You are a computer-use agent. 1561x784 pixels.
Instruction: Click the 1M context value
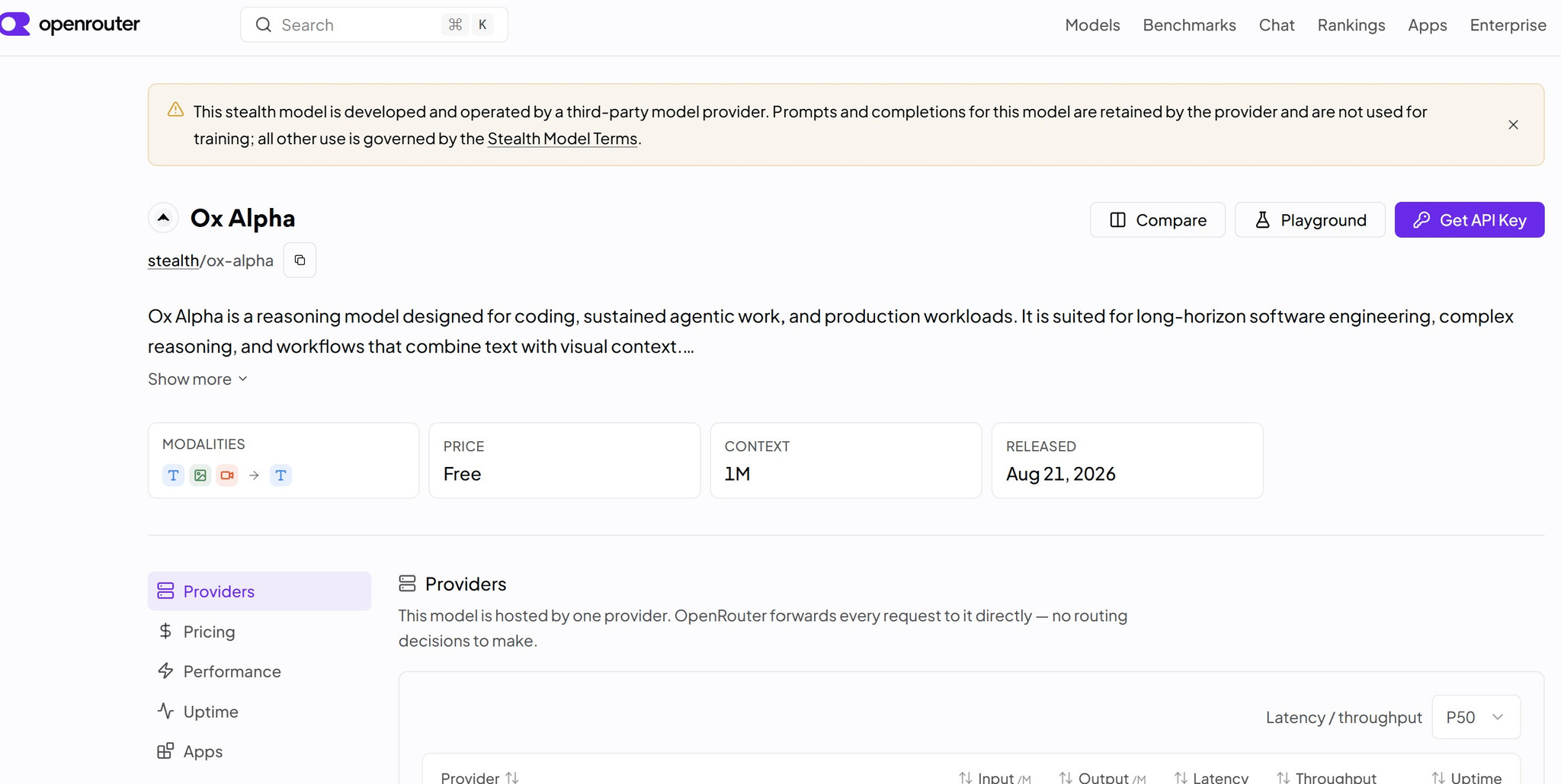pos(737,474)
